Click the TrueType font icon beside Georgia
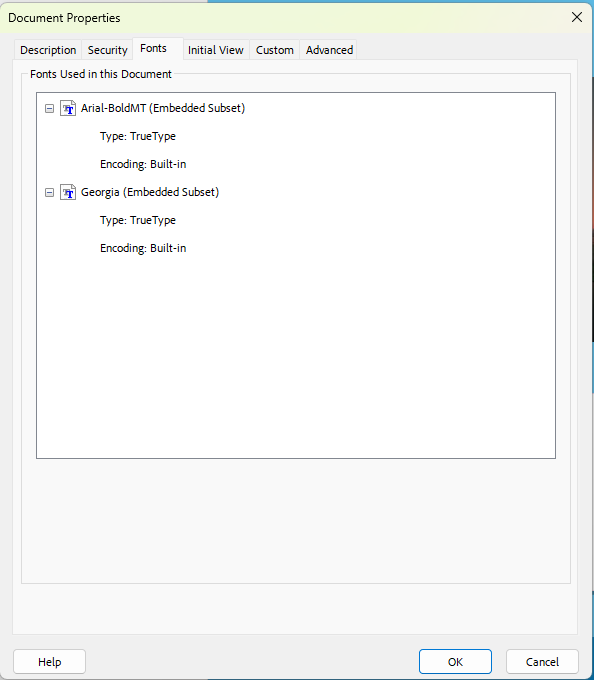The height and width of the screenshot is (680, 594). 68,192
